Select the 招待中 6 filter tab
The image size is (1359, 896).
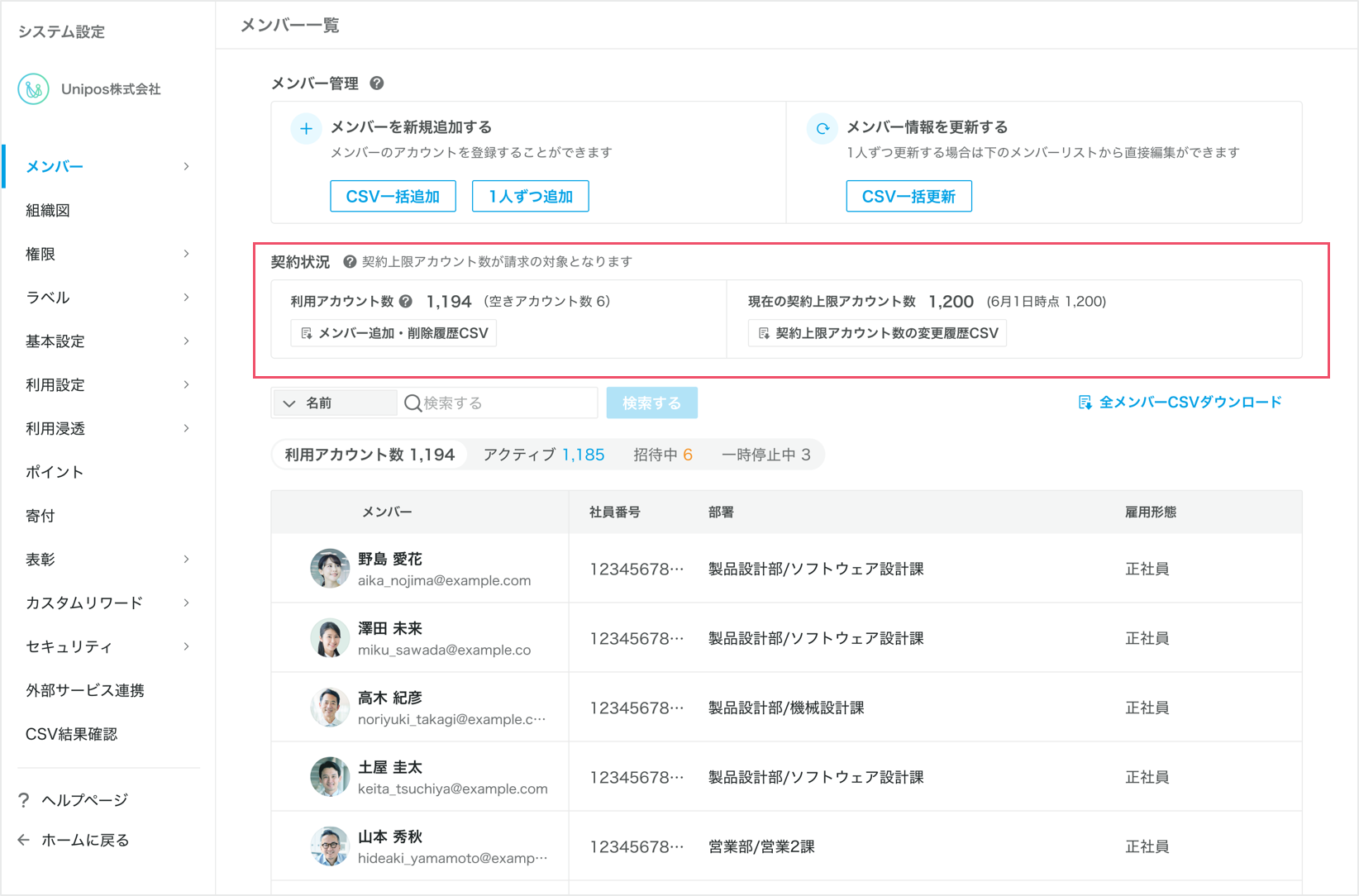(663, 455)
